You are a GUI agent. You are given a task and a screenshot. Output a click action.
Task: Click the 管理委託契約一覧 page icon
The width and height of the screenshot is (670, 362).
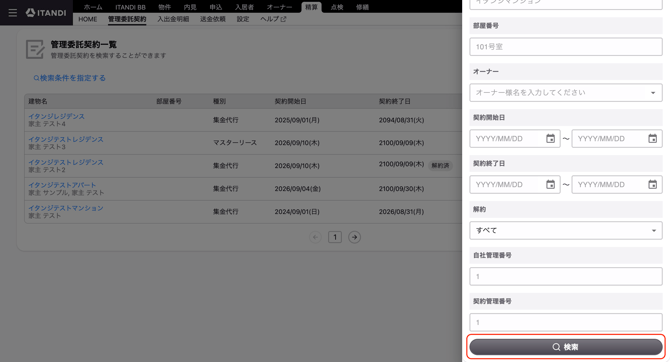35,49
